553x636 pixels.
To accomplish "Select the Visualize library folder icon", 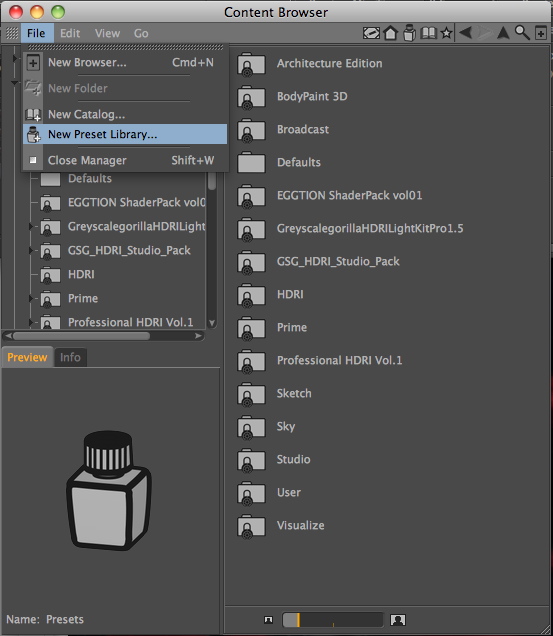I will (251, 526).
